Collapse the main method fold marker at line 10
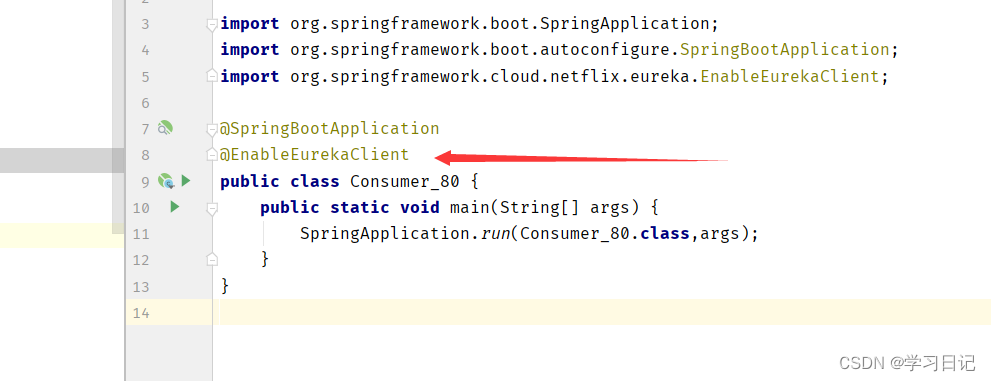This screenshot has height=381, width=991. pyautogui.click(x=212, y=208)
